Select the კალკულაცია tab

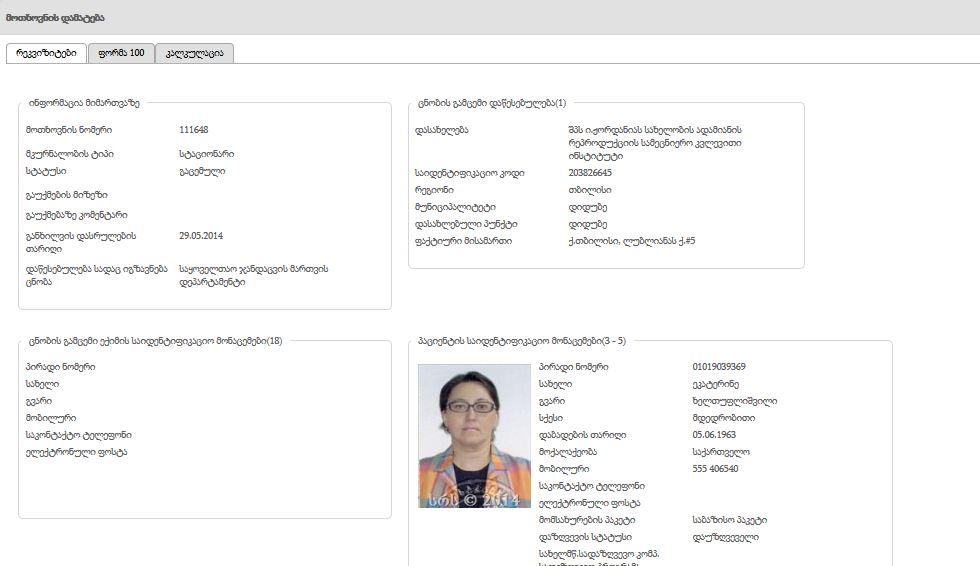click(194, 54)
